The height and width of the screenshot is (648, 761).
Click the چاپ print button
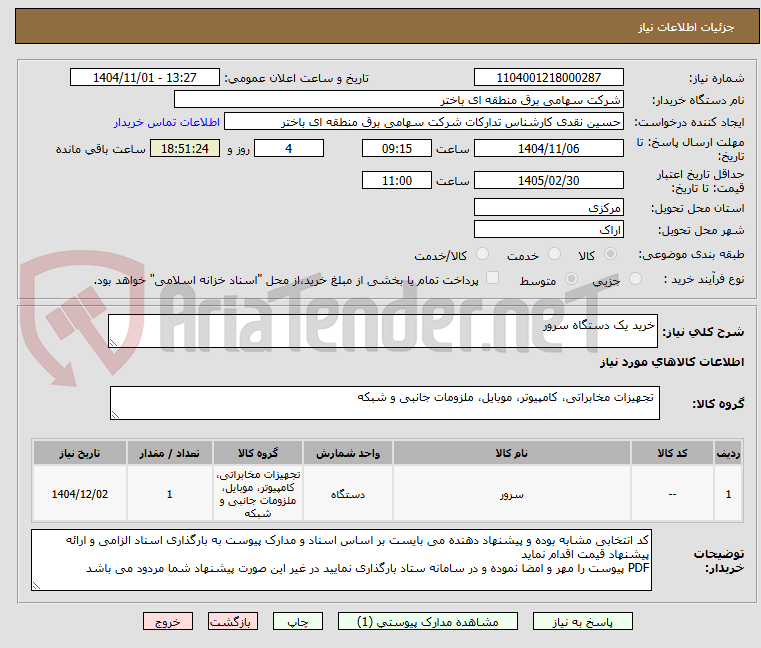[x=298, y=622]
